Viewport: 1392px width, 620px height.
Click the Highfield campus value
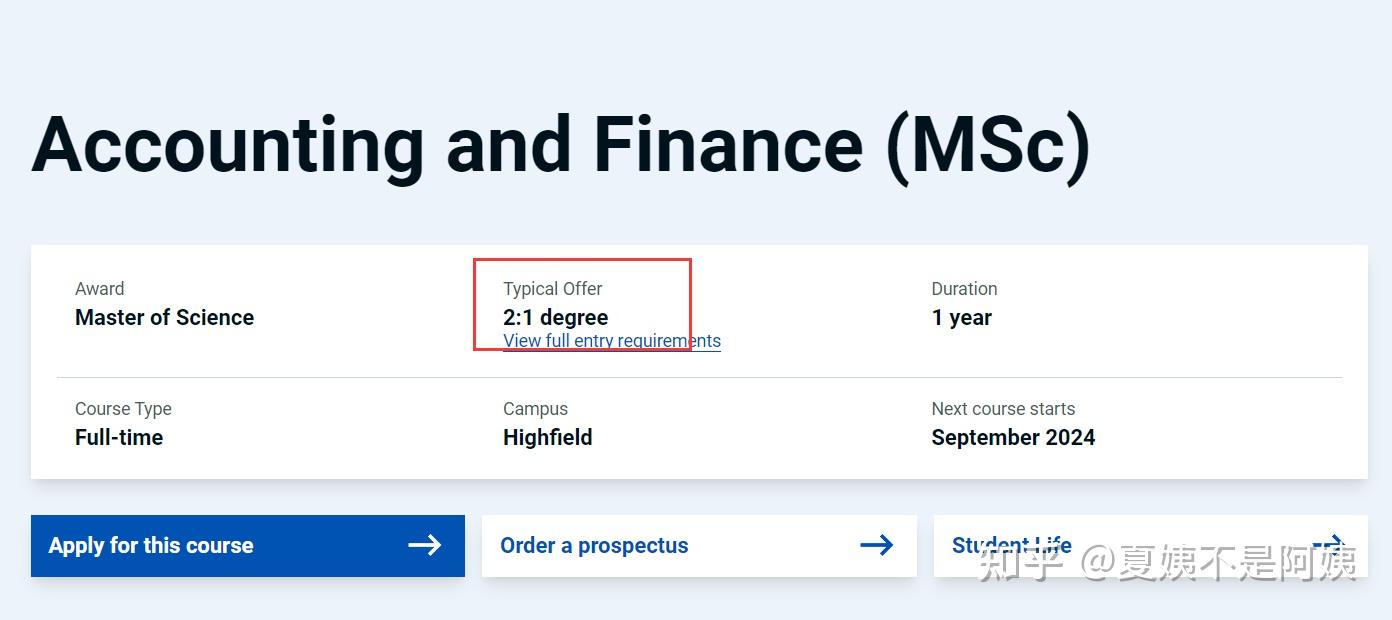547,438
